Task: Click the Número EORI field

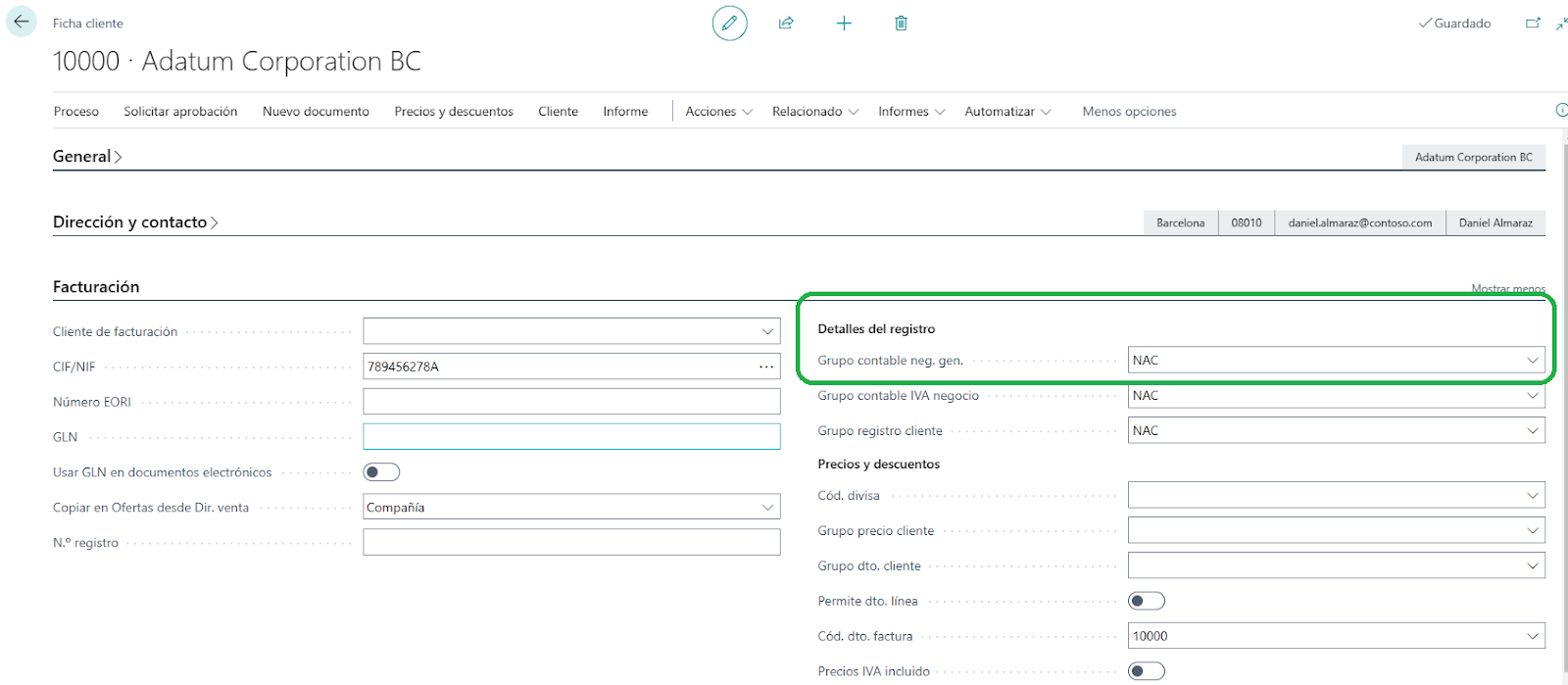Action: [571, 402]
